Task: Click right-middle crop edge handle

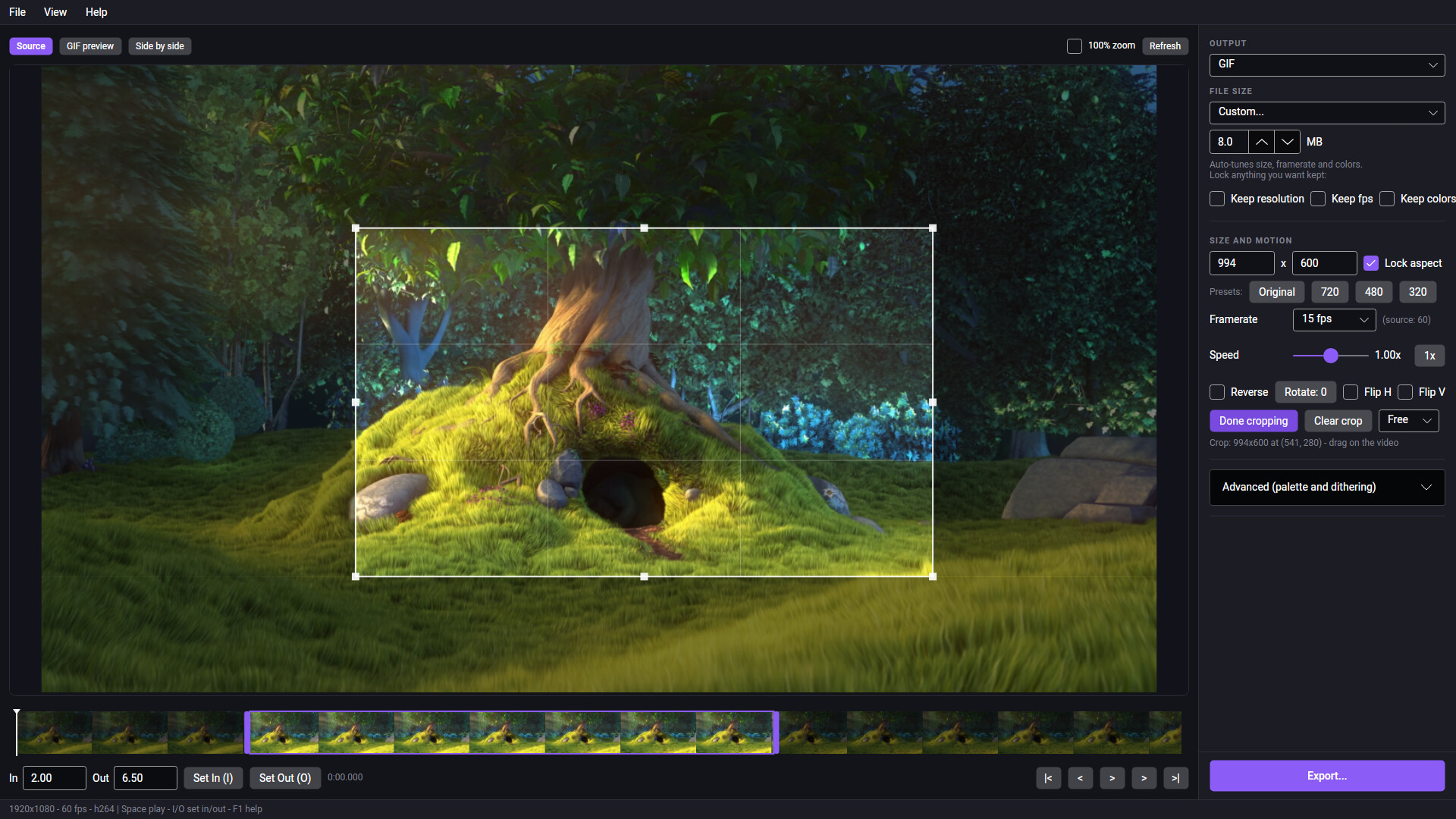Action: [933, 403]
